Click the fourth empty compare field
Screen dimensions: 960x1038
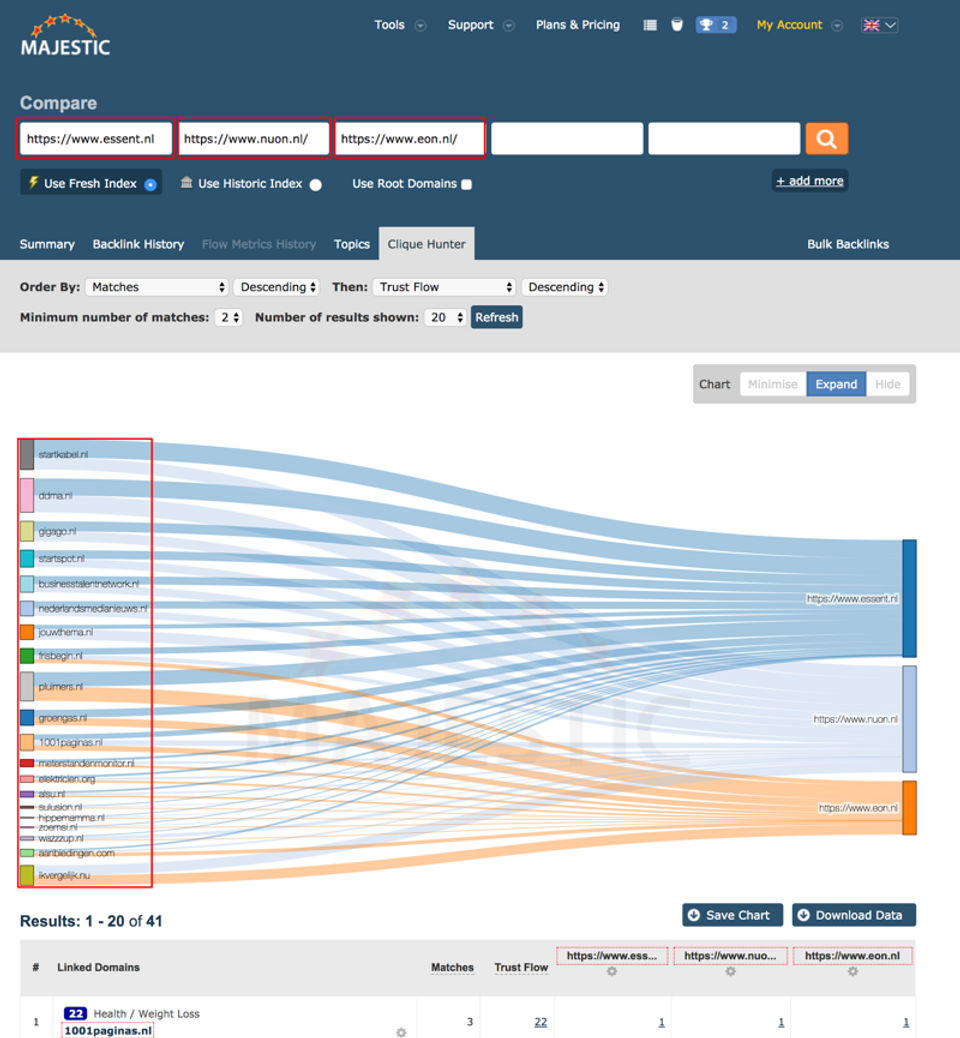(x=567, y=138)
